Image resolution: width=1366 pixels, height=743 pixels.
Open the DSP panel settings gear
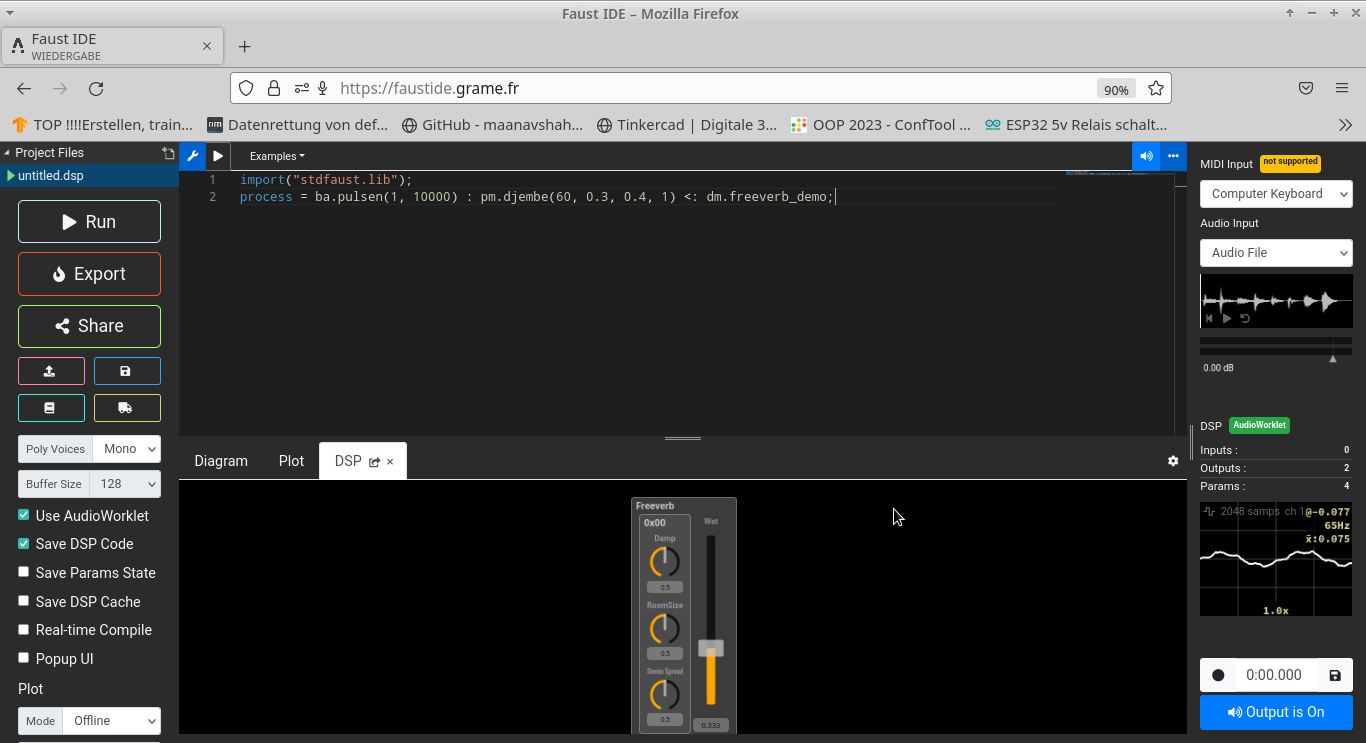click(x=1173, y=461)
